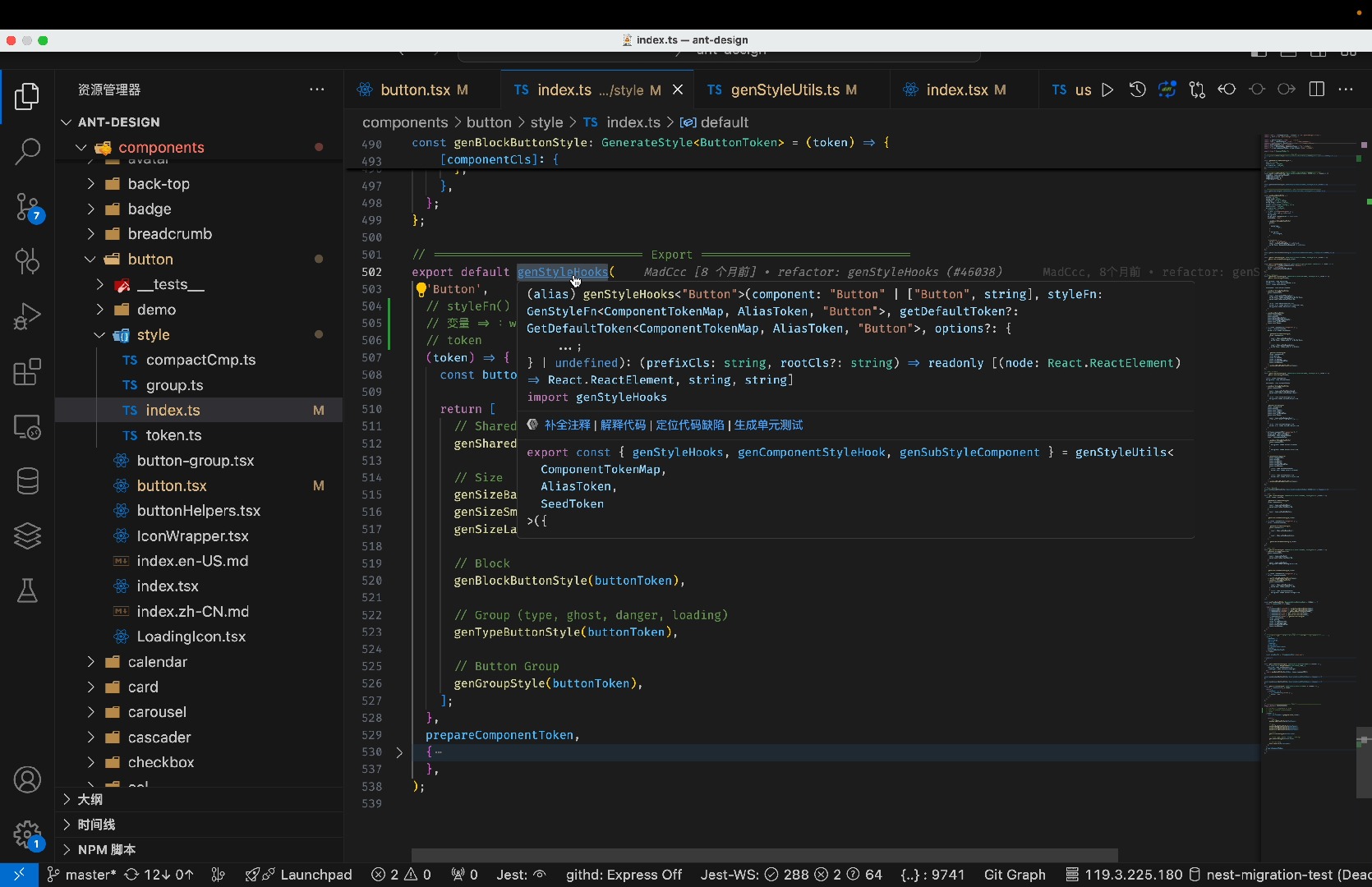
Task: Click 解释代码 link in hover popup
Action: [623, 425]
